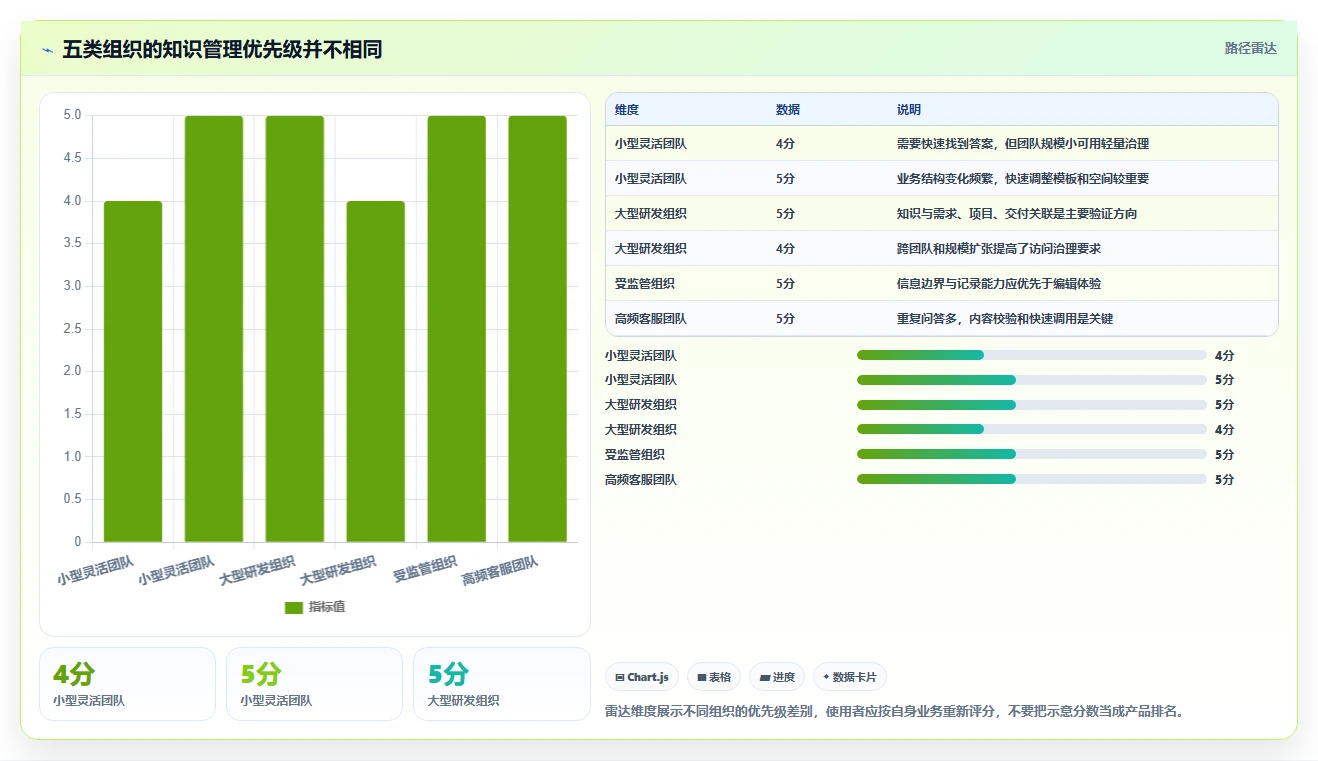Image resolution: width=1318 pixels, height=761 pixels.
Task: Click the title 五类组织的知识管理优先级并不相同
Action: [x=222, y=50]
